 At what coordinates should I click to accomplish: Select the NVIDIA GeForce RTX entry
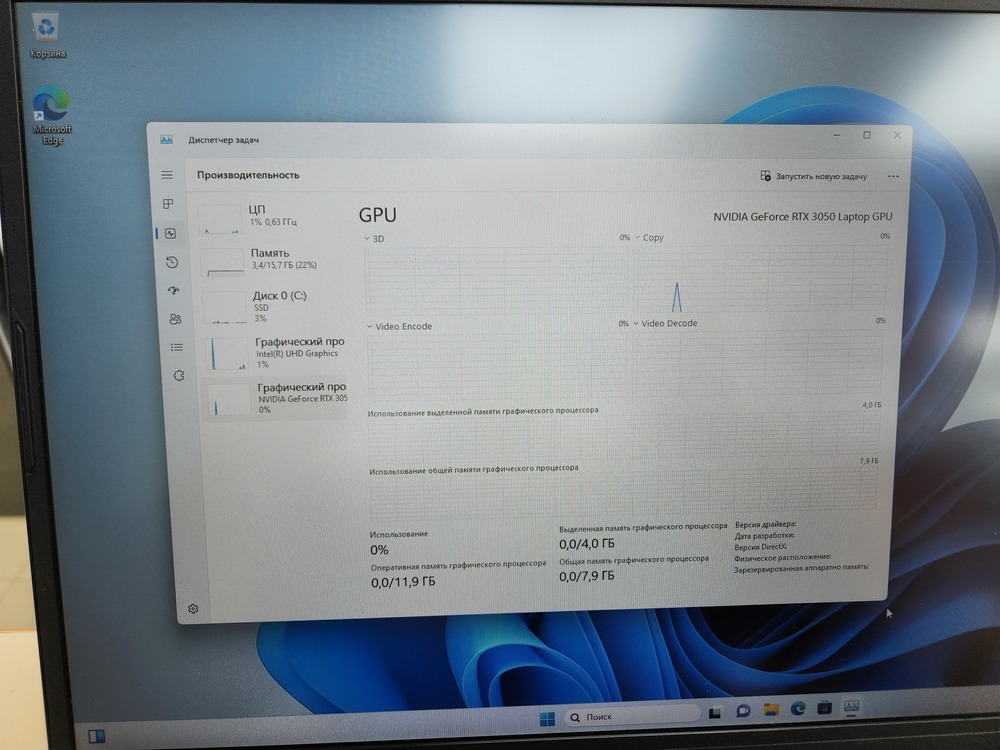pyautogui.click(x=277, y=398)
